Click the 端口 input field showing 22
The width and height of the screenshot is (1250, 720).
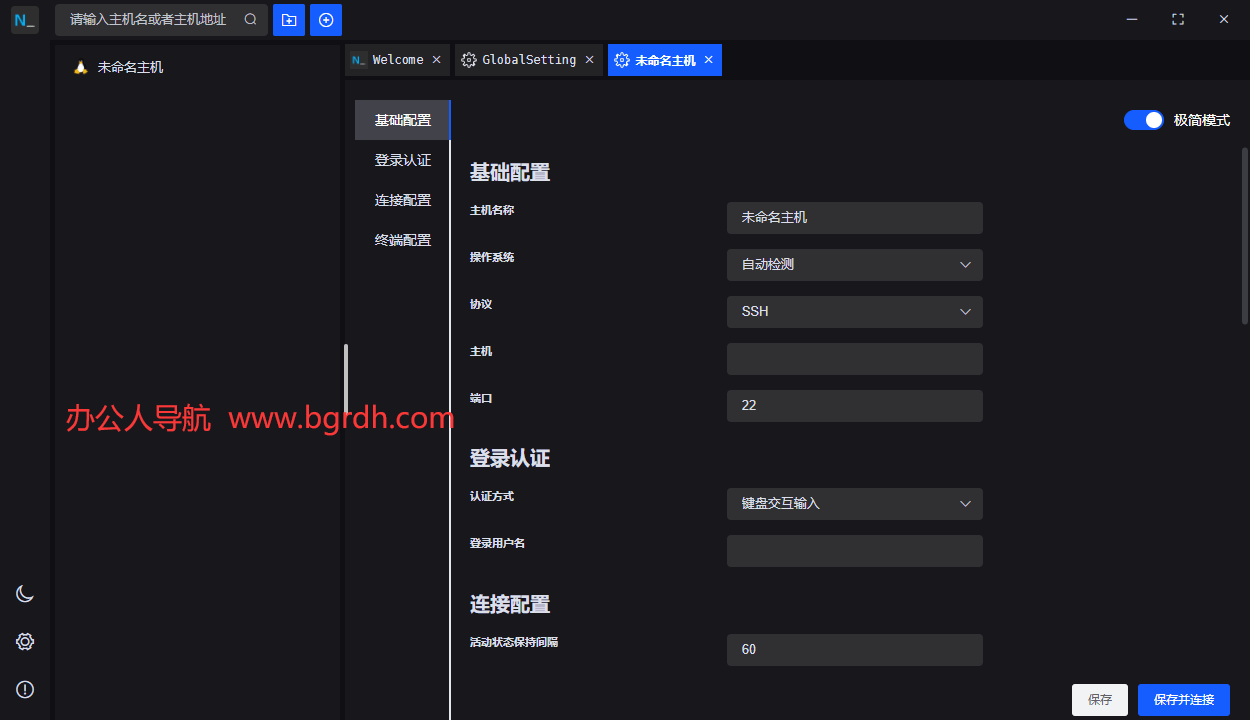pyautogui.click(x=854, y=405)
